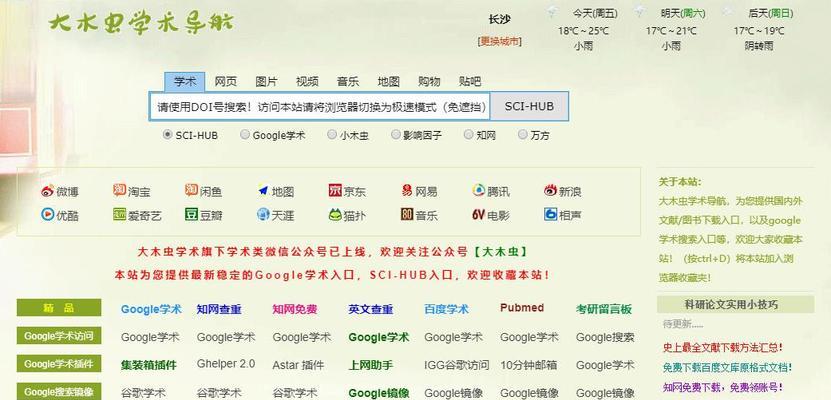Screen dimensions: 831x400
Task: Switch to the 购物 search tab
Action: pyautogui.click(x=429, y=82)
